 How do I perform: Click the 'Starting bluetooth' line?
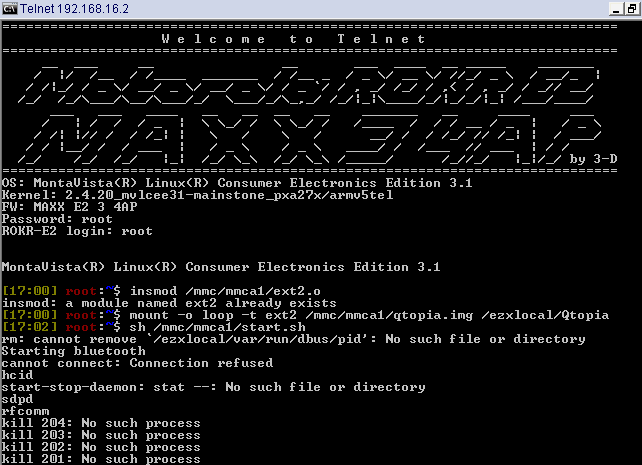click(x=73, y=351)
